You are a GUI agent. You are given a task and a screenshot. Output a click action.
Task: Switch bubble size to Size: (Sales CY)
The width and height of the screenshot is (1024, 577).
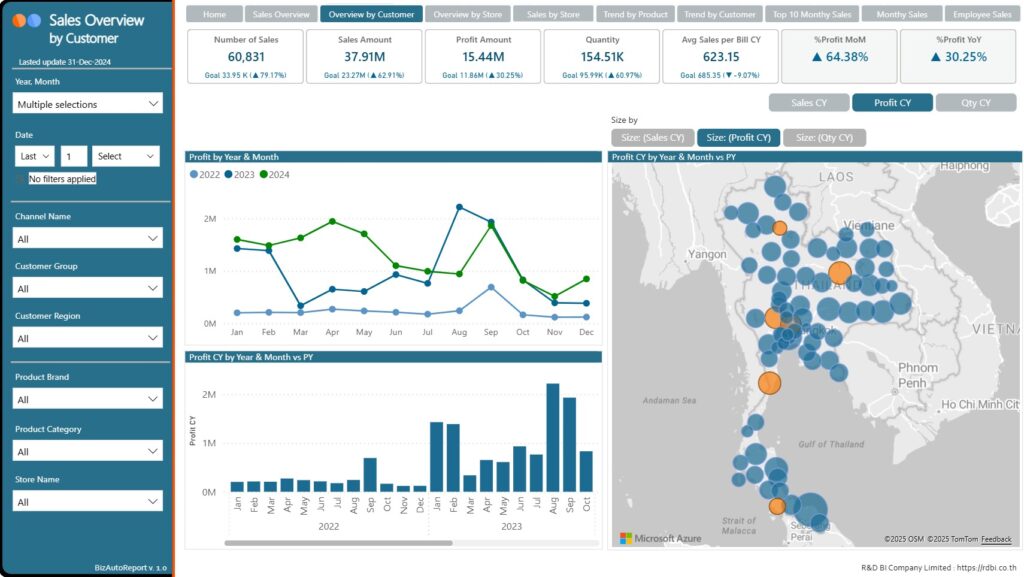[x=652, y=138]
